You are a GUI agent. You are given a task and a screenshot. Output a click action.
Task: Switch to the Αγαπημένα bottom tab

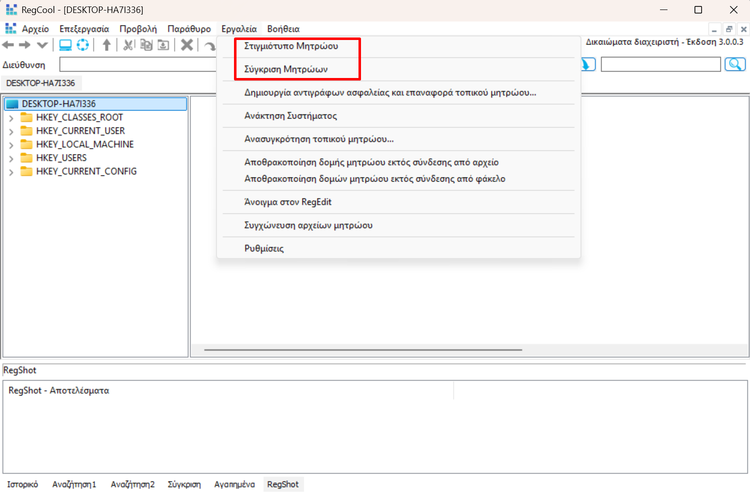tap(235, 484)
